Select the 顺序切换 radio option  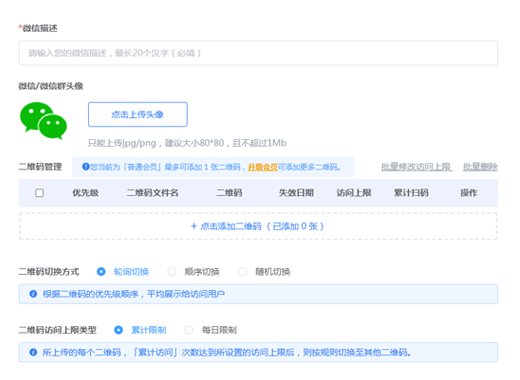point(193,272)
